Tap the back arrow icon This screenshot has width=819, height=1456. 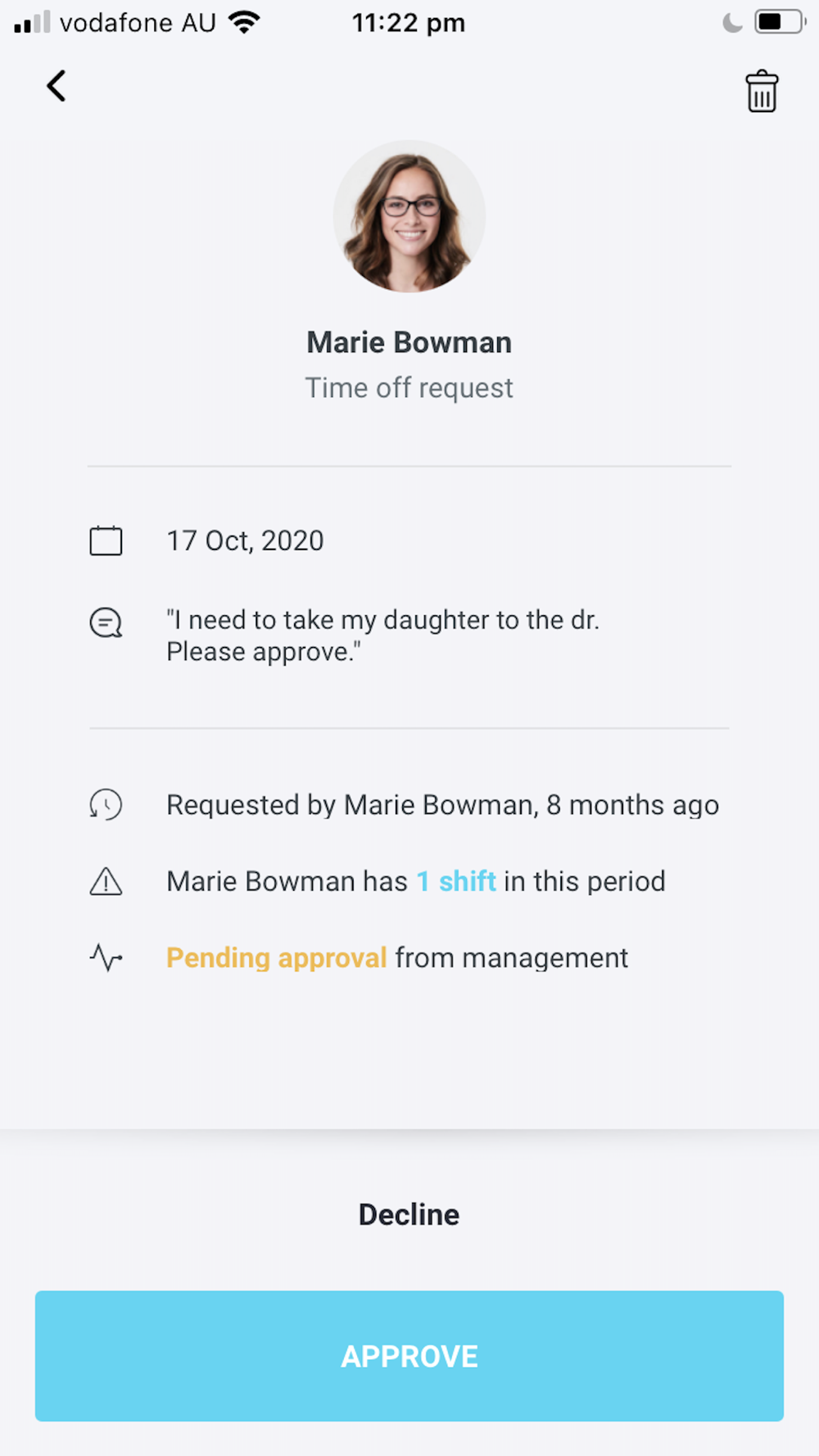pos(56,86)
